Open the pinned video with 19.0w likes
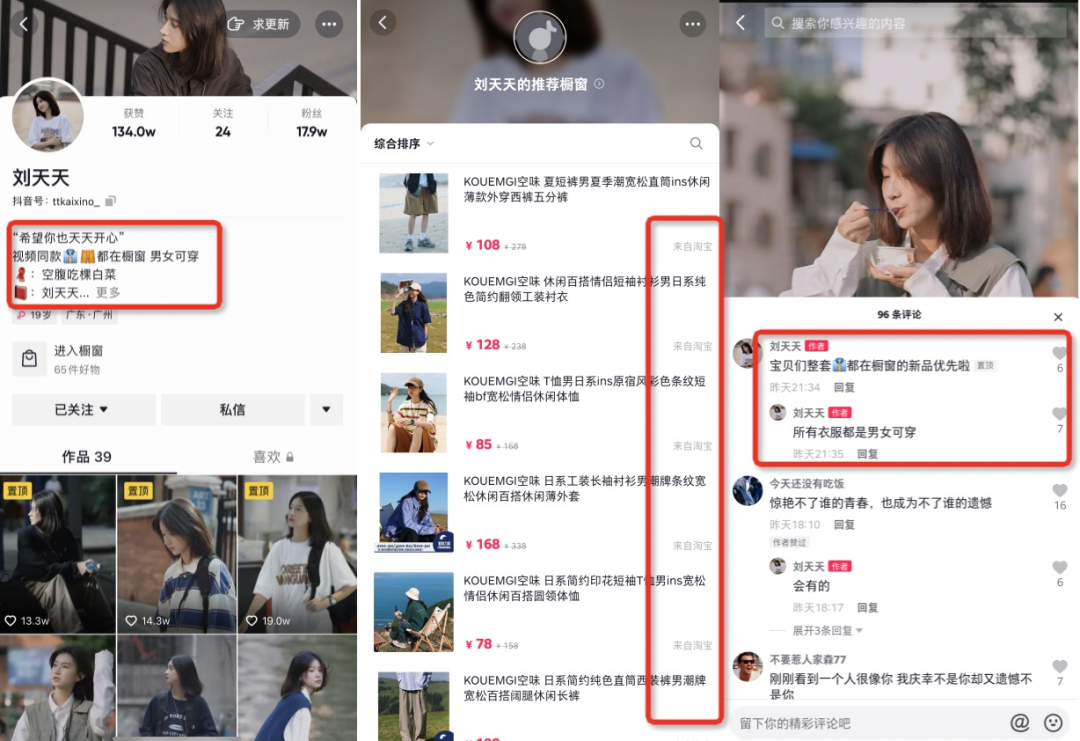Viewport: 1080px width, 741px height. pos(298,554)
